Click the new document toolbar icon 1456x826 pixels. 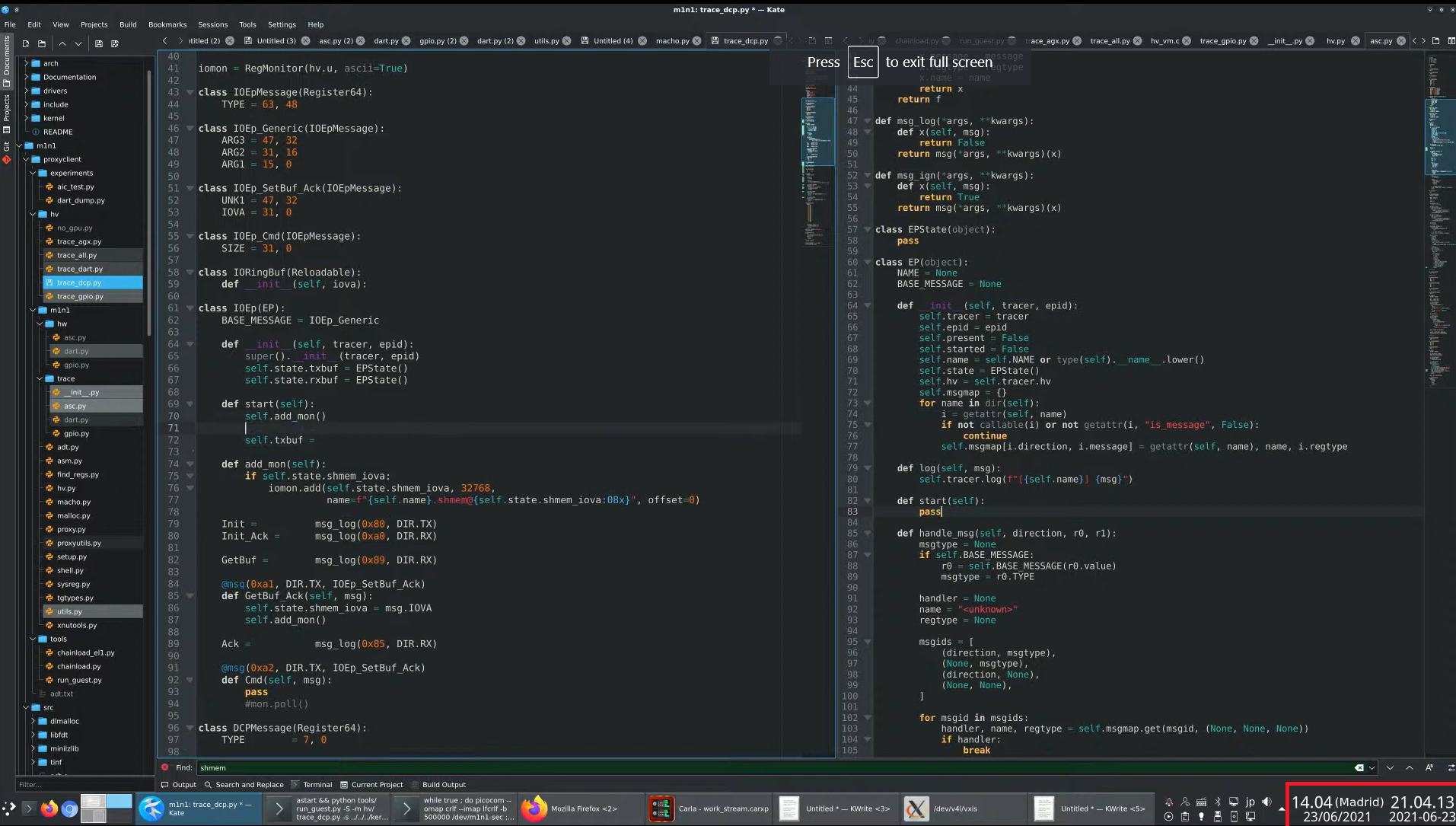[x=26, y=43]
